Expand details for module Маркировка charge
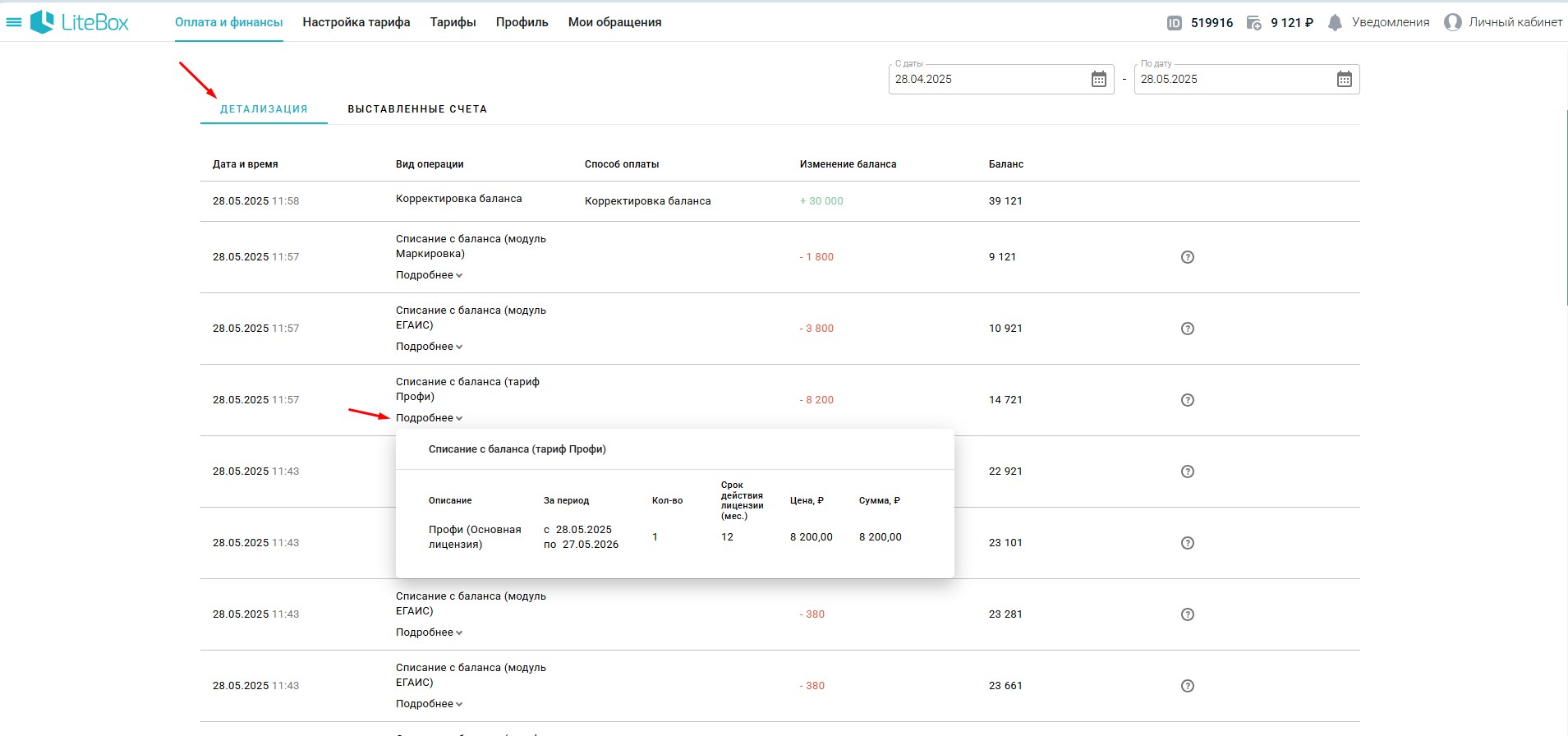Viewport: 1568px width, 736px height. (429, 275)
